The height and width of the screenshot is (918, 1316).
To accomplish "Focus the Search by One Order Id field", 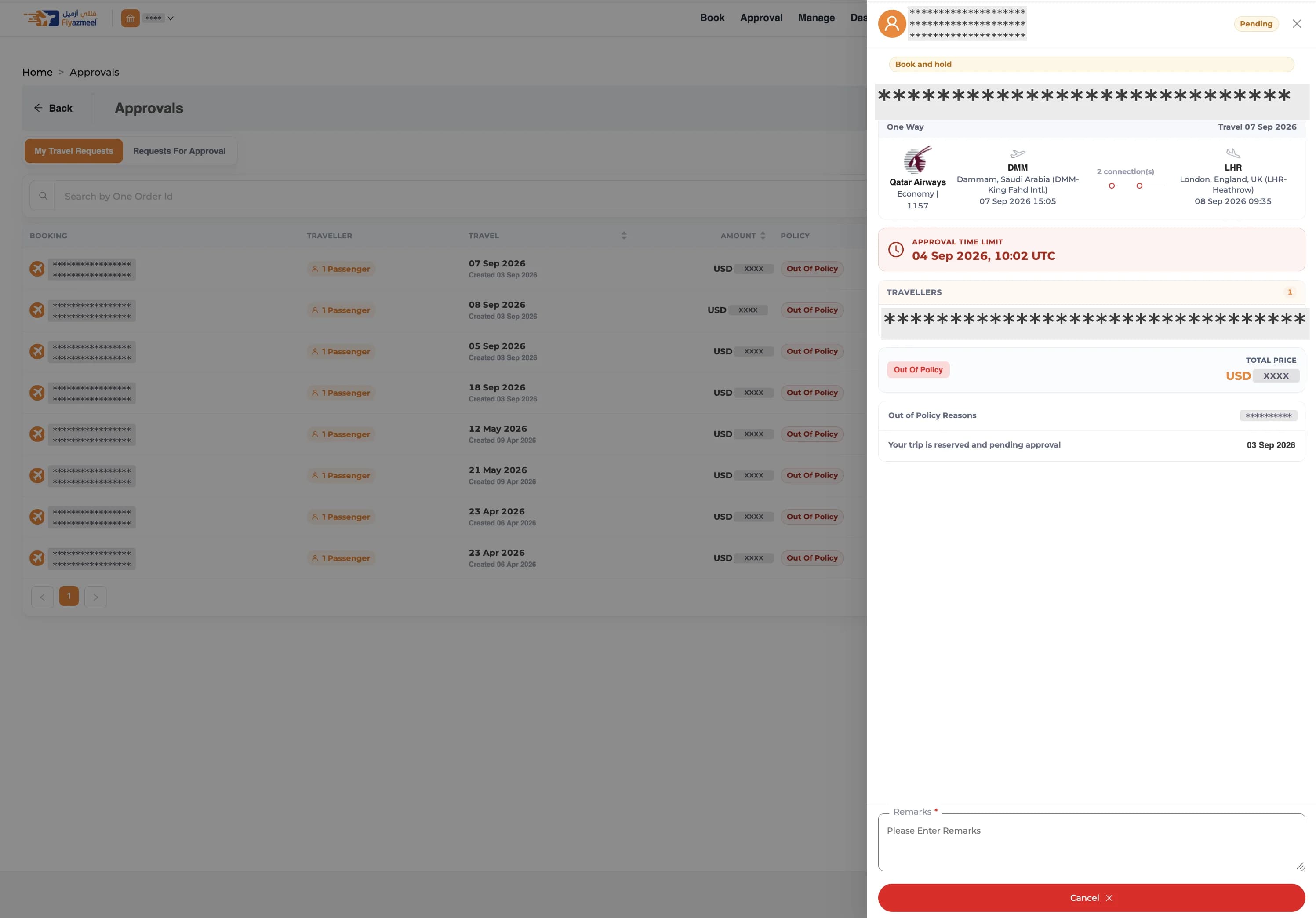I will click(458, 196).
